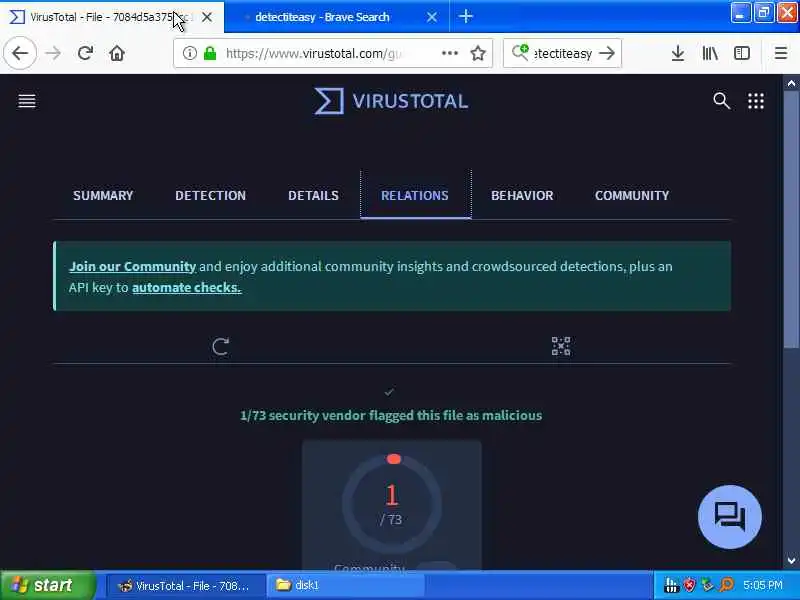Open page actions three-dots menu
Image resolution: width=800 pixels, height=600 pixels.
[x=449, y=53]
